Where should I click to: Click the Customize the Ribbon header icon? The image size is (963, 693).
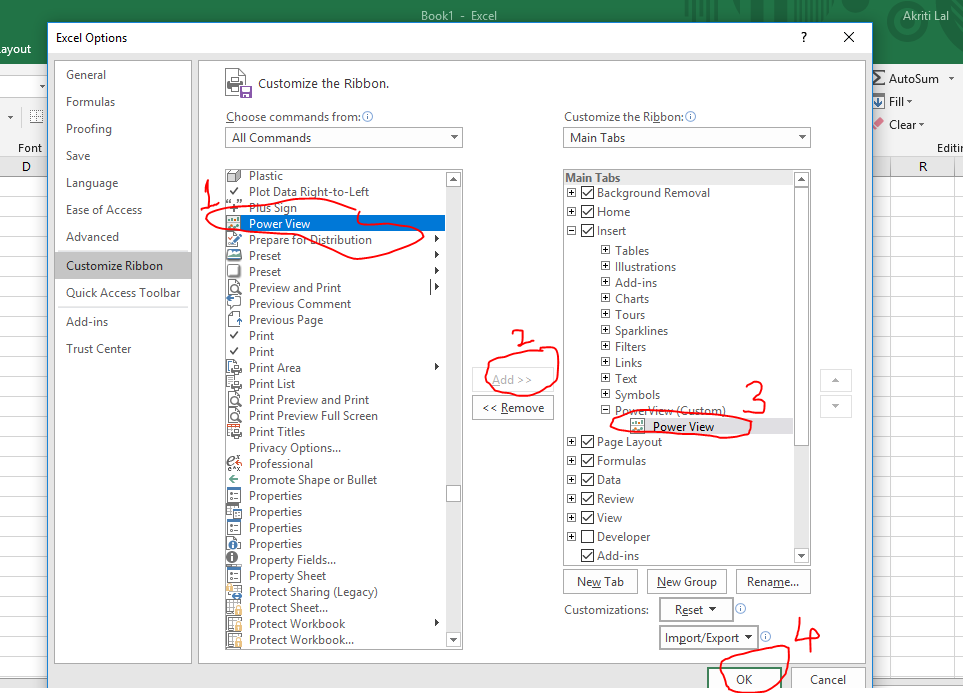pos(238,83)
